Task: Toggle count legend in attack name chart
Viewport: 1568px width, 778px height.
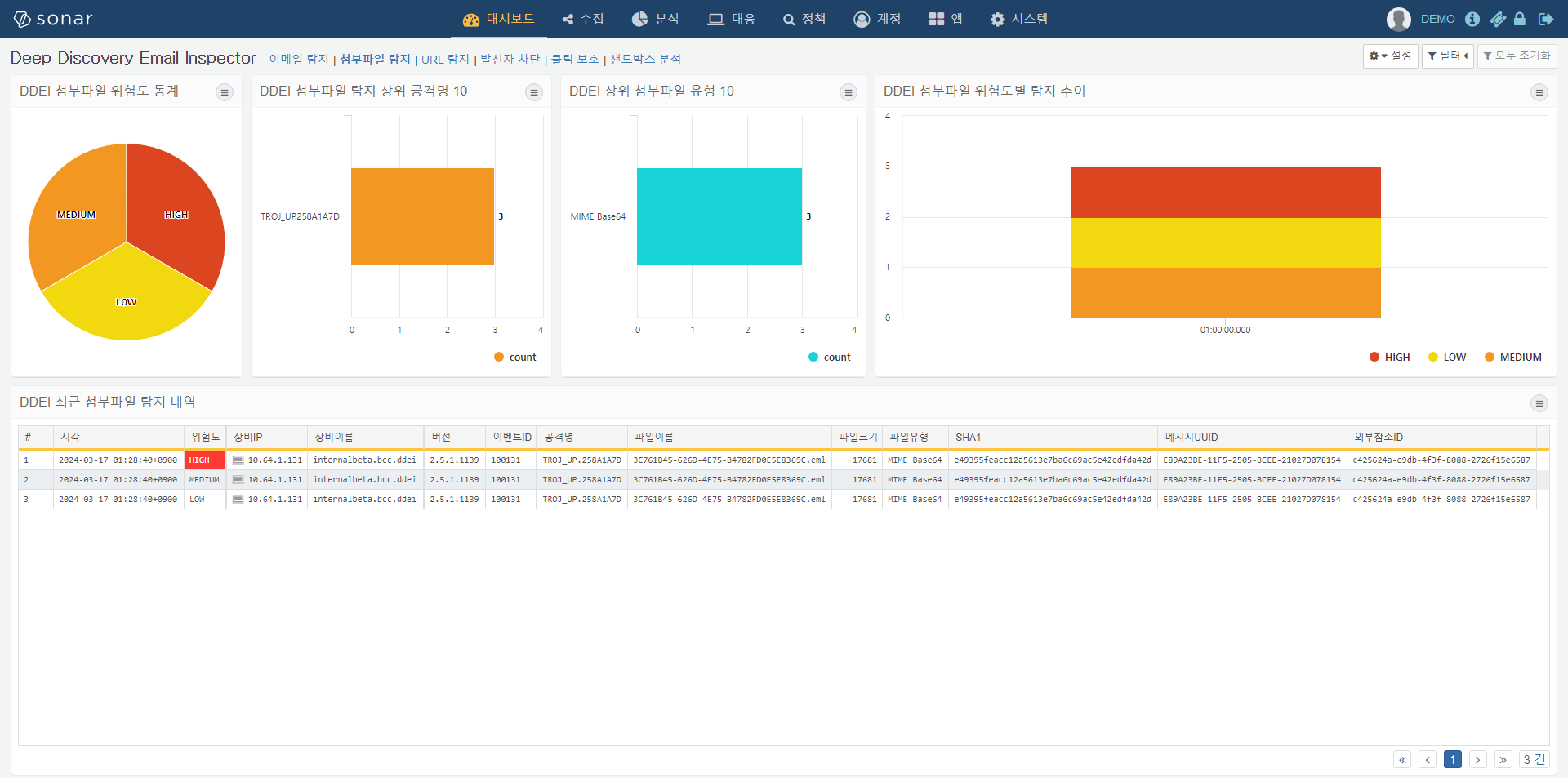Action: [515, 357]
